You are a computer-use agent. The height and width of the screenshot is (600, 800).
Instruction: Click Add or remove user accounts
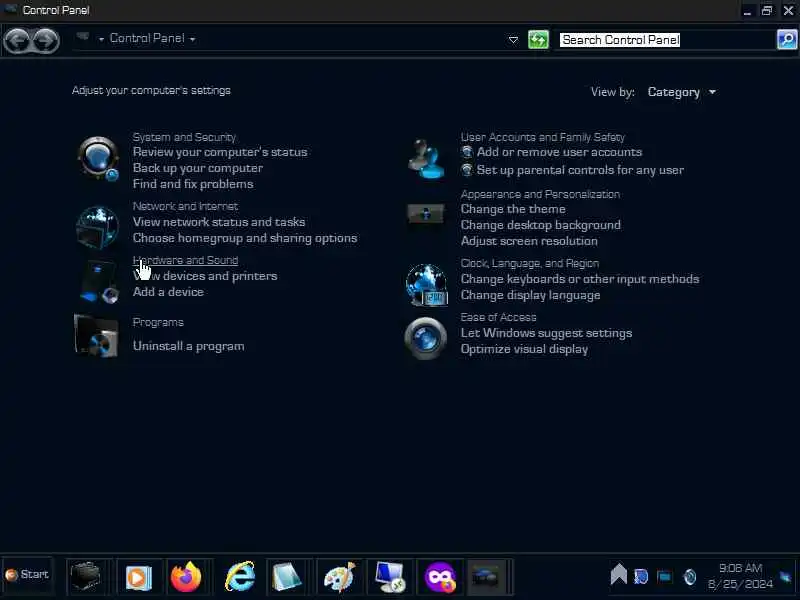click(559, 152)
